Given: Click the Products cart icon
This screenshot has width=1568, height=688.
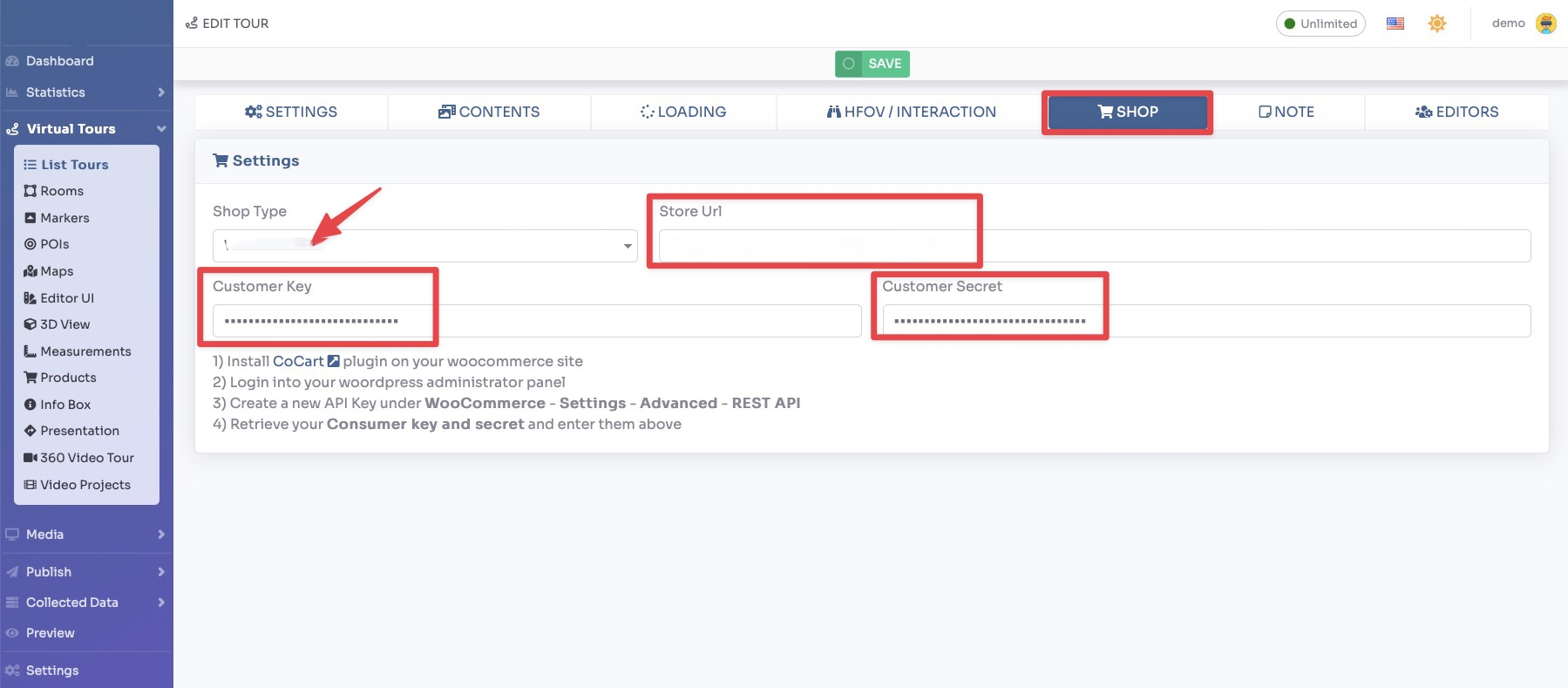Looking at the screenshot, I should [31, 378].
